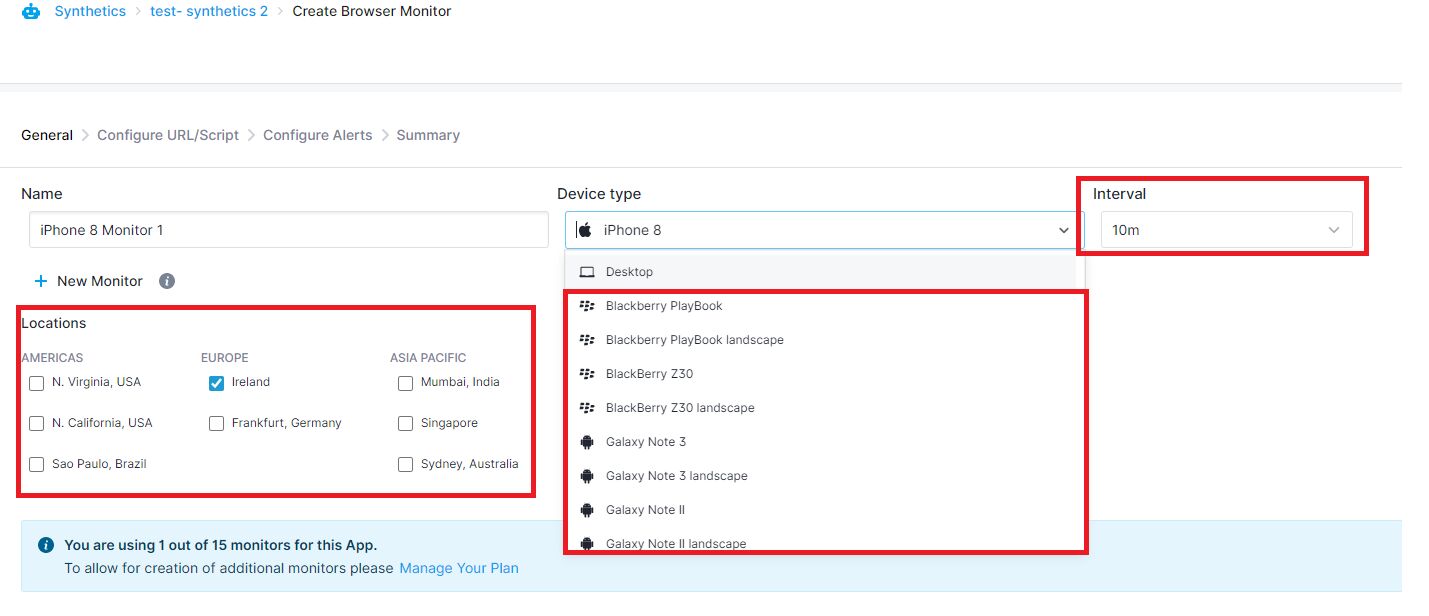
Task: Tick the Frankfurt, Germany checkbox
Action: 216,424
